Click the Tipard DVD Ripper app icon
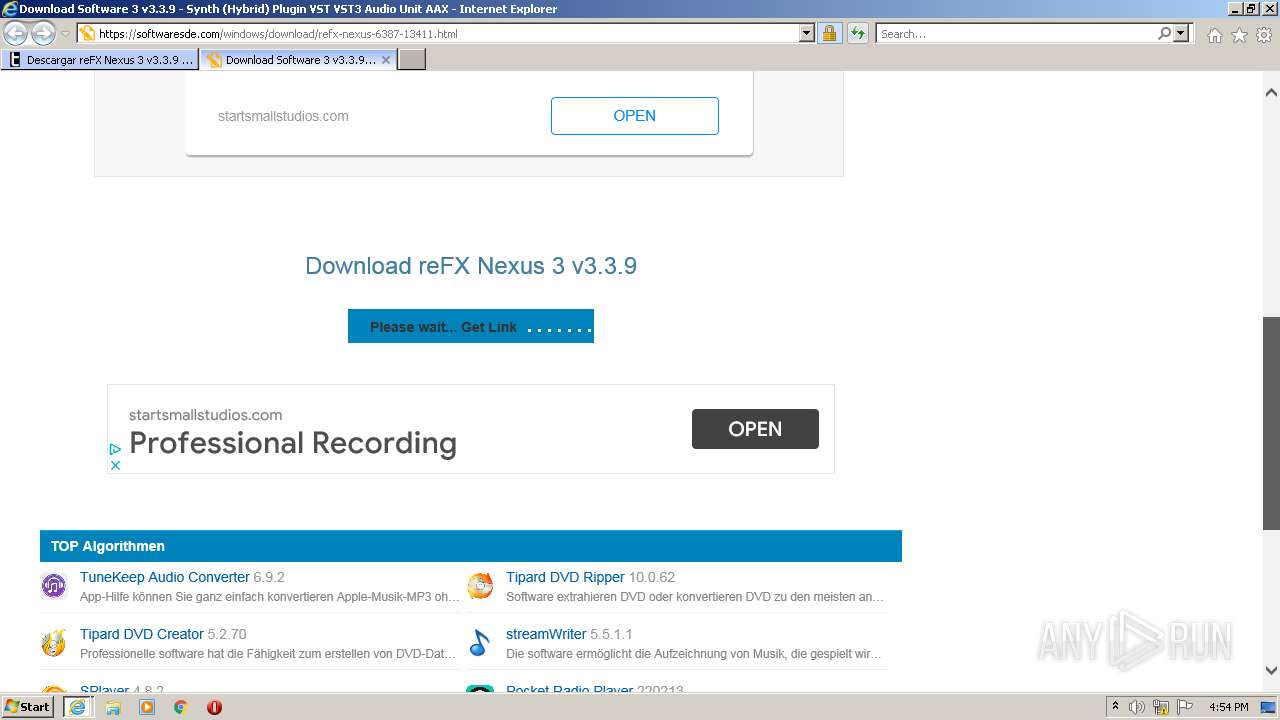Screen dimensions: 1280x720 480,586
